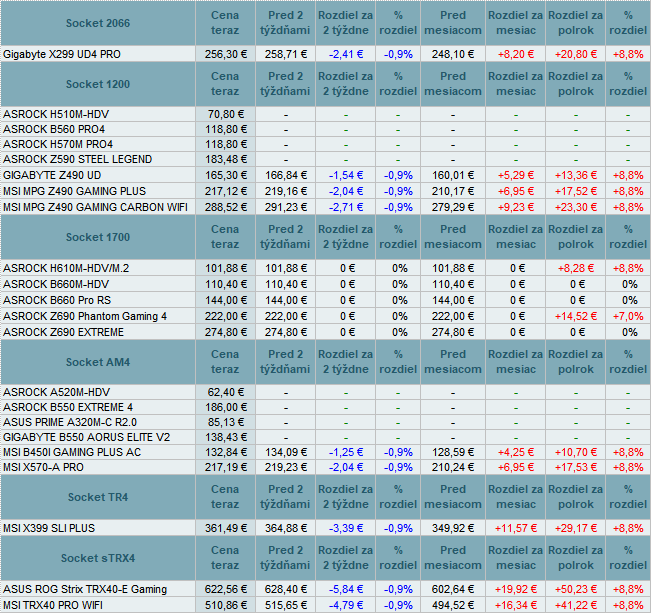Screen dimensions: 651x613
Task: Click the +29,17 € half-year value
Action: [575, 528]
